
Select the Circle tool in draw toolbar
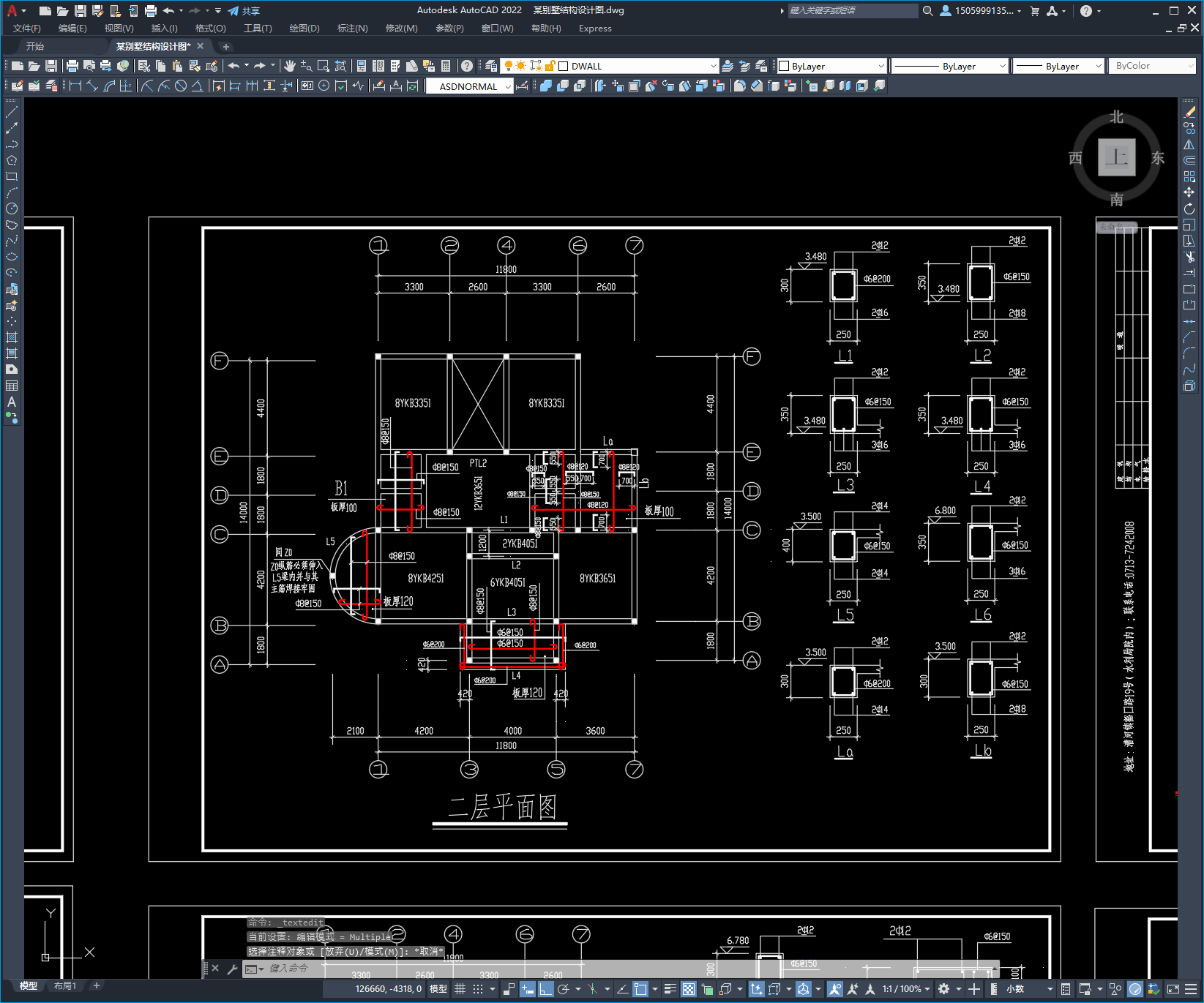click(x=12, y=209)
